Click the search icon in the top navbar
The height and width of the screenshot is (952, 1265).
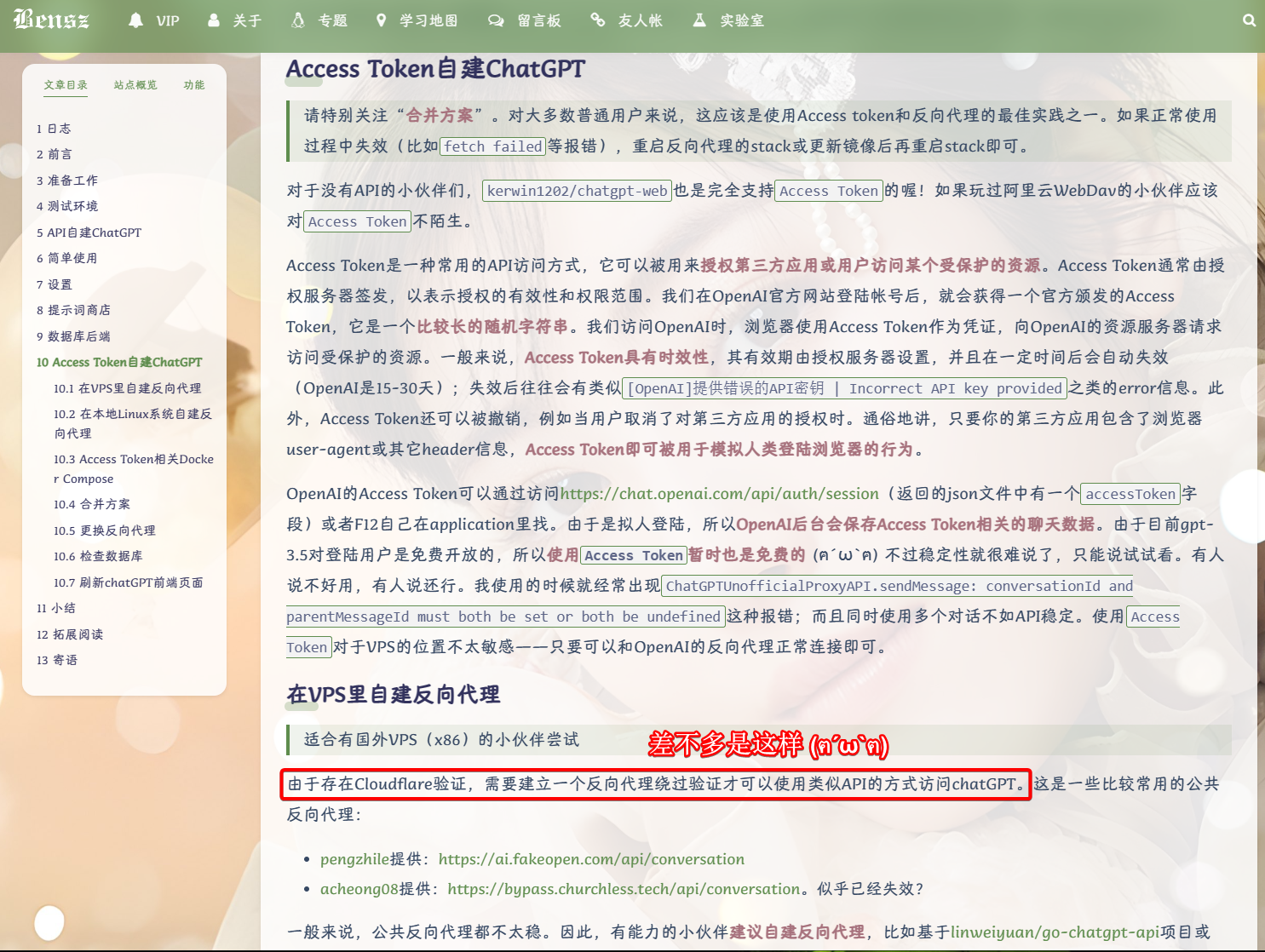1249,20
